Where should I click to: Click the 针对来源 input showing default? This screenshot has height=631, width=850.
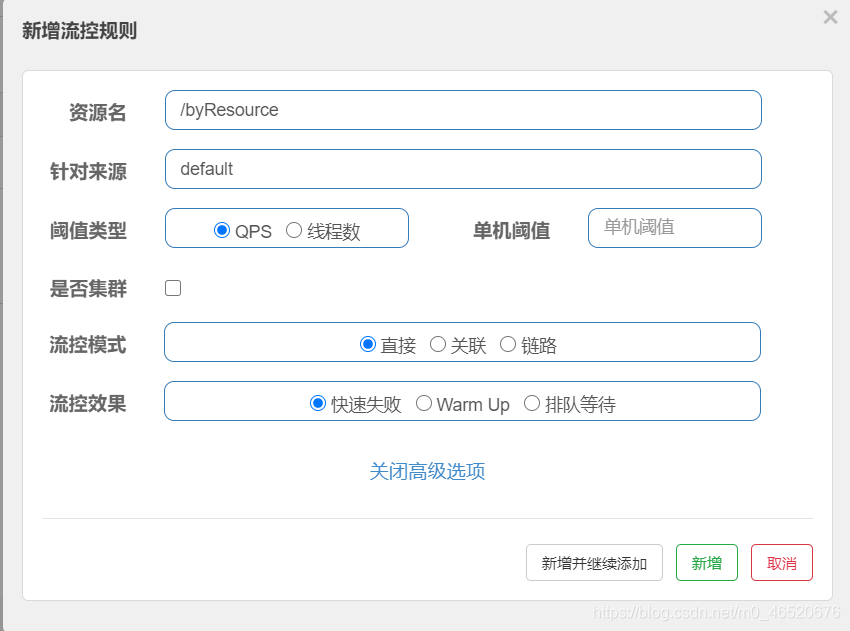(463, 169)
